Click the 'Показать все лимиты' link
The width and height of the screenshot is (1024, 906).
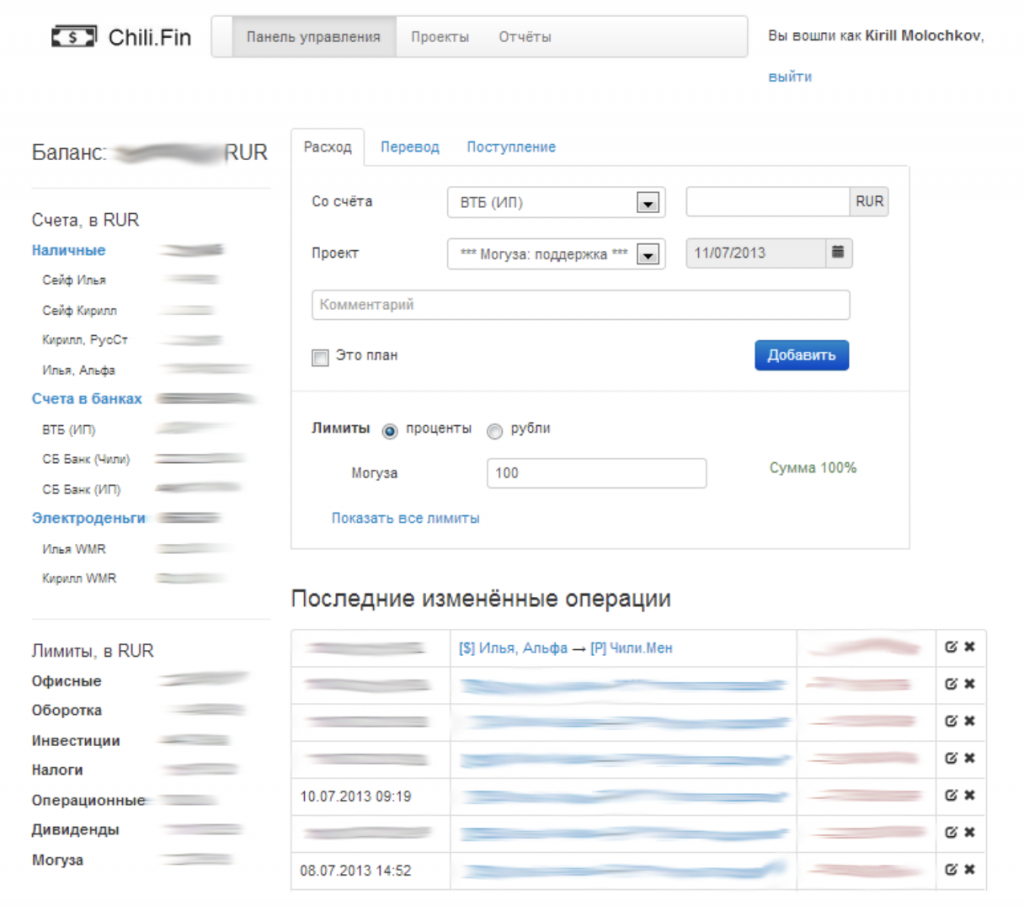[404, 518]
